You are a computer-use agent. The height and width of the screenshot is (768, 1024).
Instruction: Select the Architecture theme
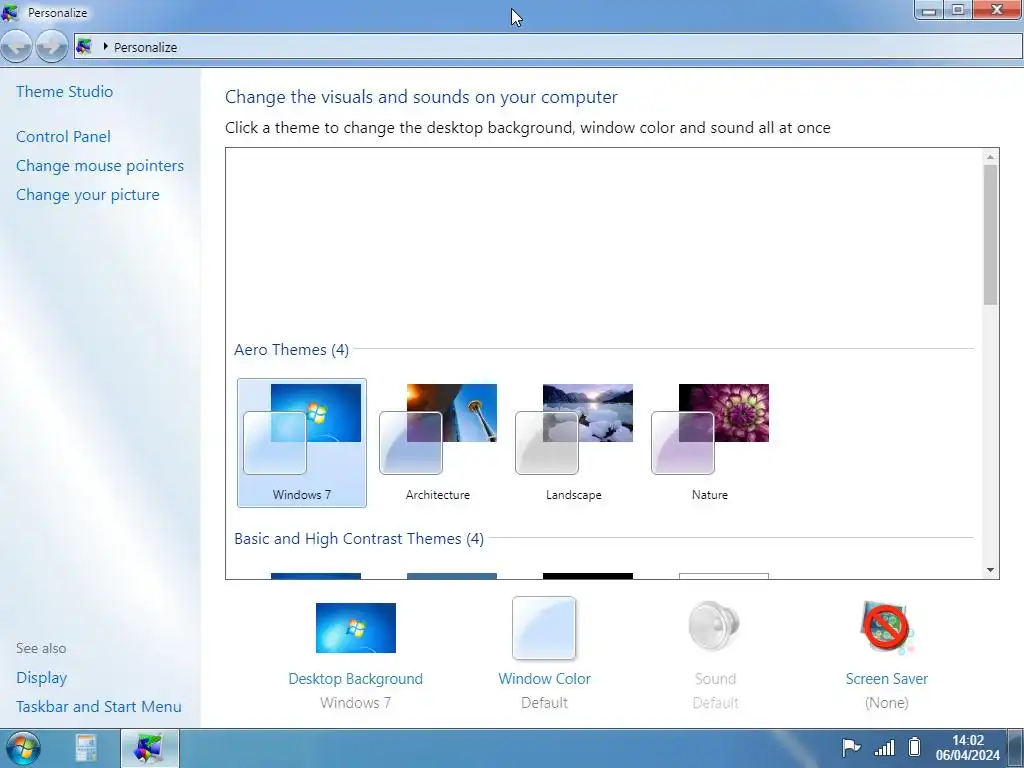(x=438, y=442)
